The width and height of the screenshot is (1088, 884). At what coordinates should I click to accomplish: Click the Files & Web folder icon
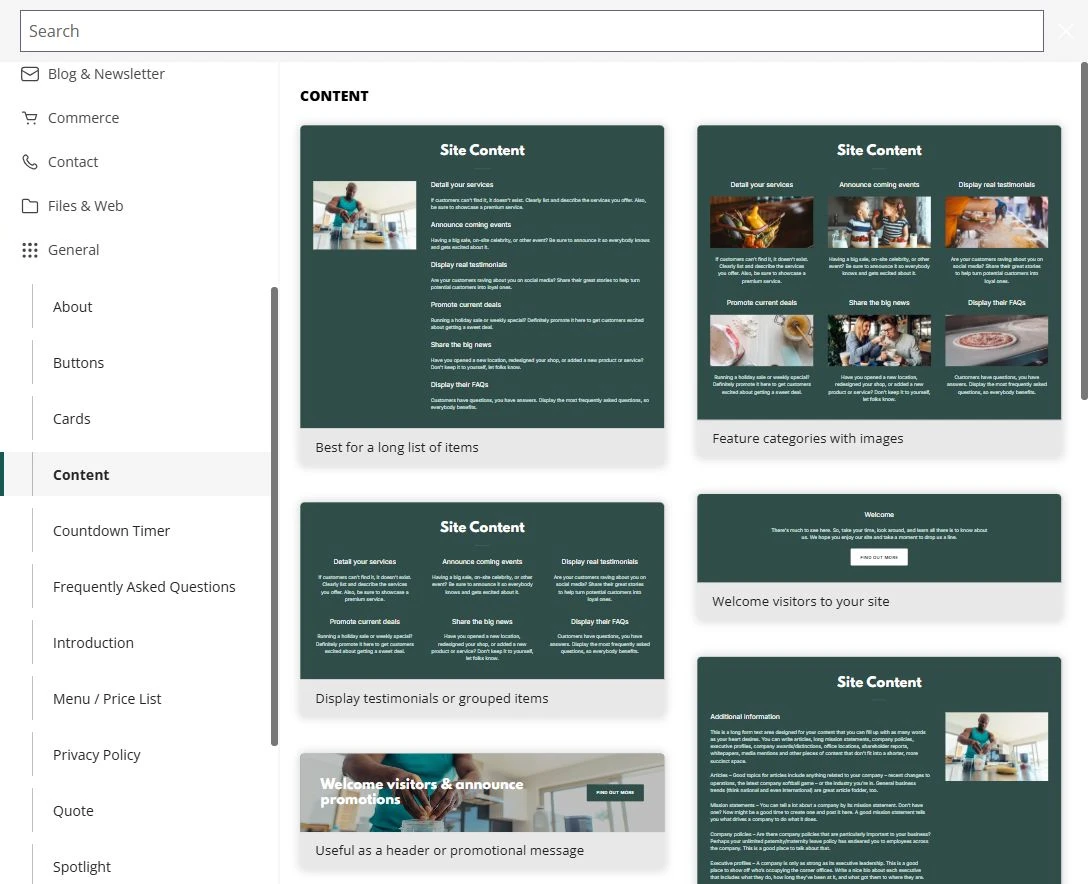(30, 206)
